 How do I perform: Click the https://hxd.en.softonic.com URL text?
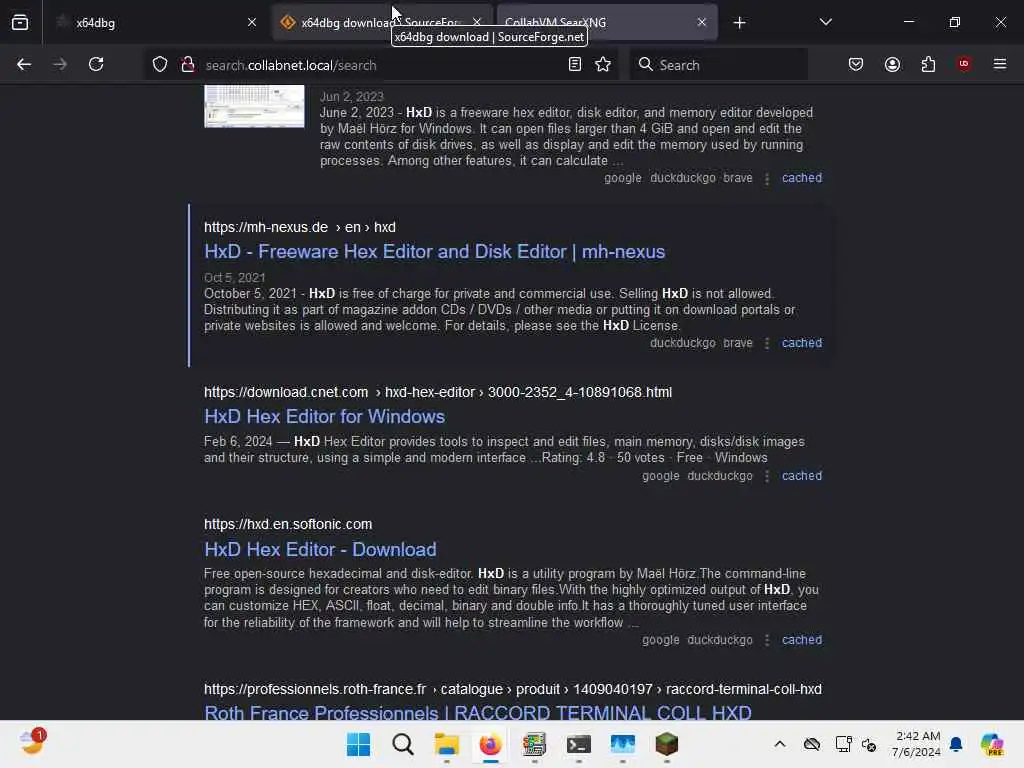point(288,524)
